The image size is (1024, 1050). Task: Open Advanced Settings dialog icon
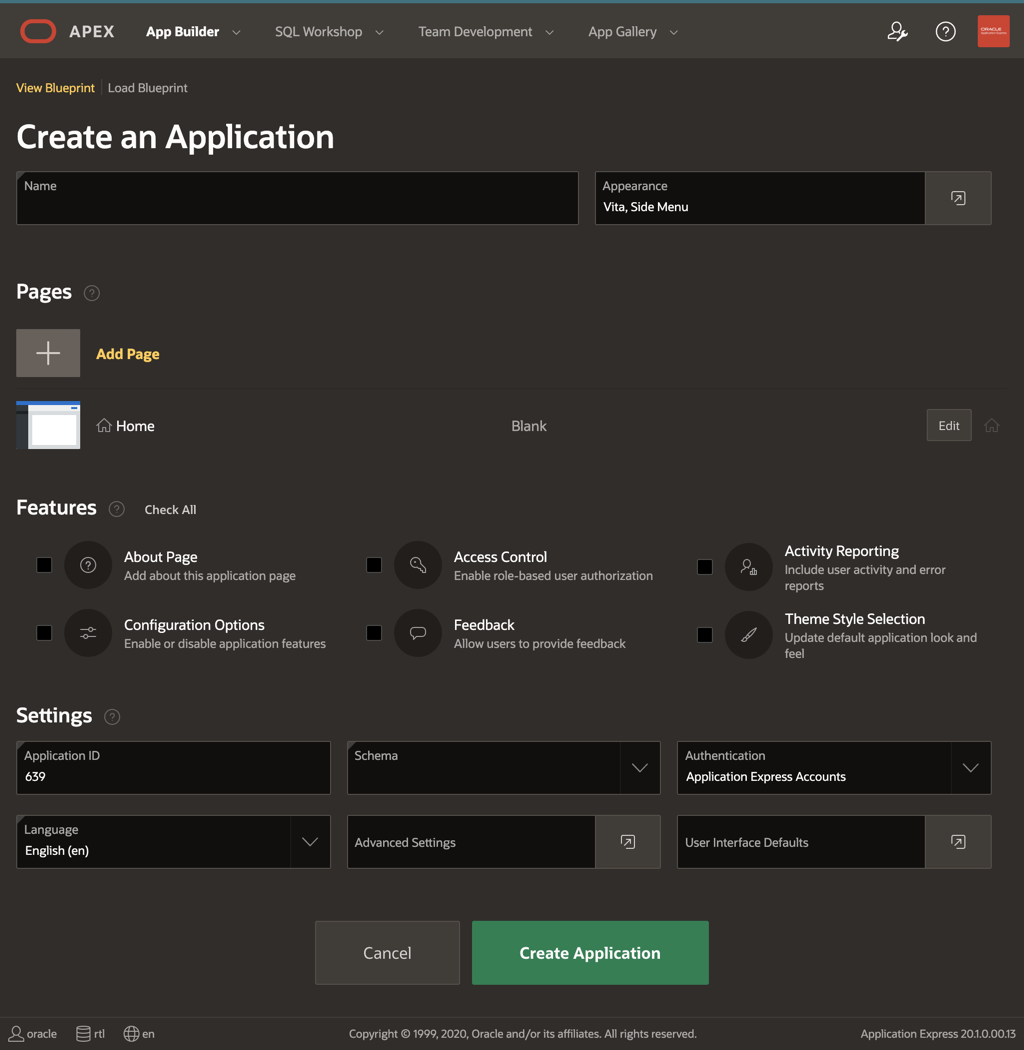point(627,842)
